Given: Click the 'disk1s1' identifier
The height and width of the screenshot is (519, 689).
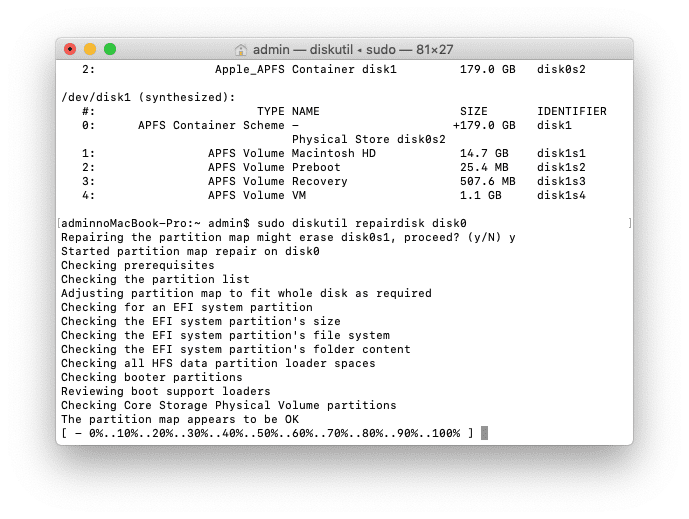Looking at the screenshot, I should click(x=561, y=153).
